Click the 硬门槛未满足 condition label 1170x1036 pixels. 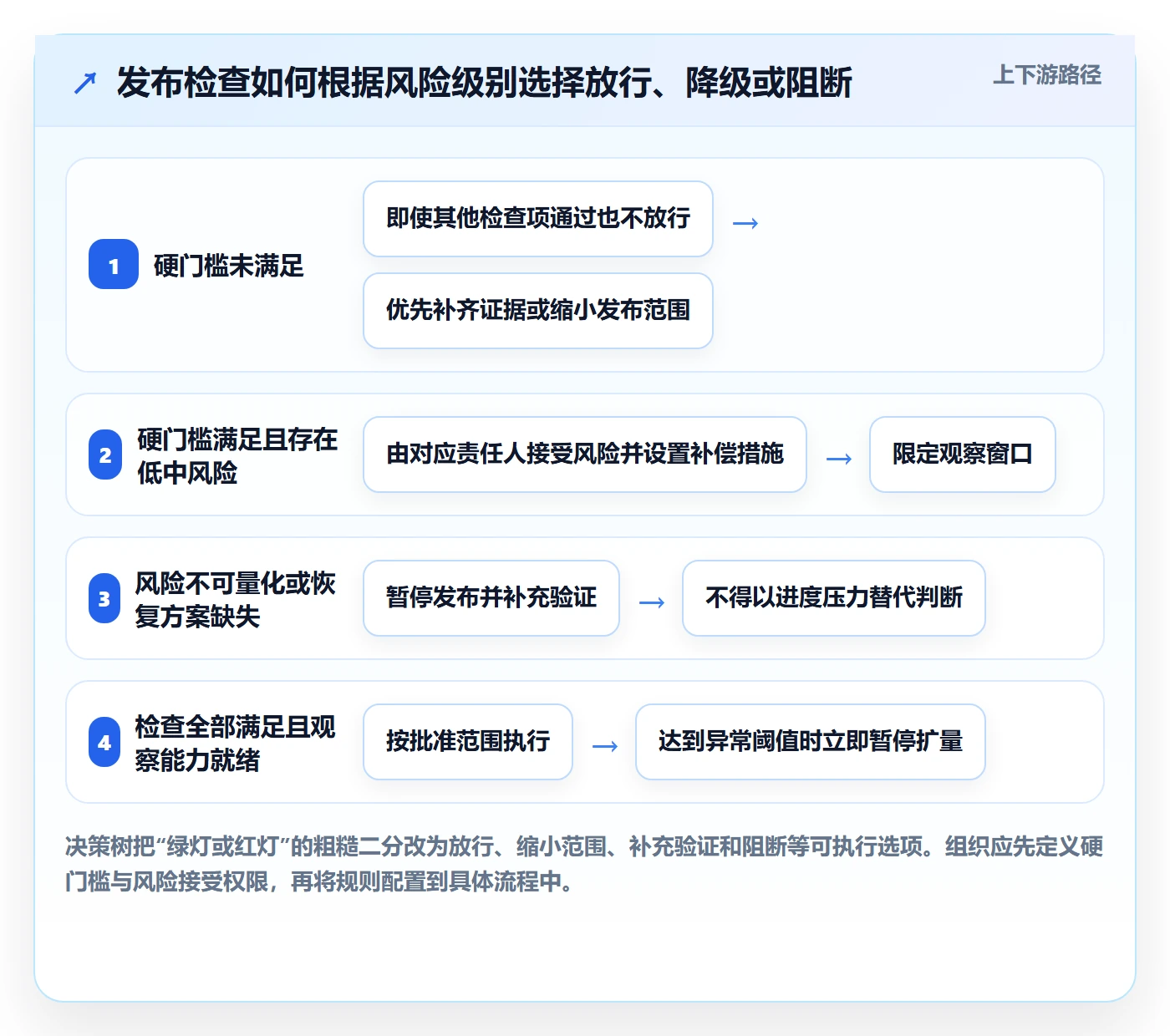tap(229, 266)
